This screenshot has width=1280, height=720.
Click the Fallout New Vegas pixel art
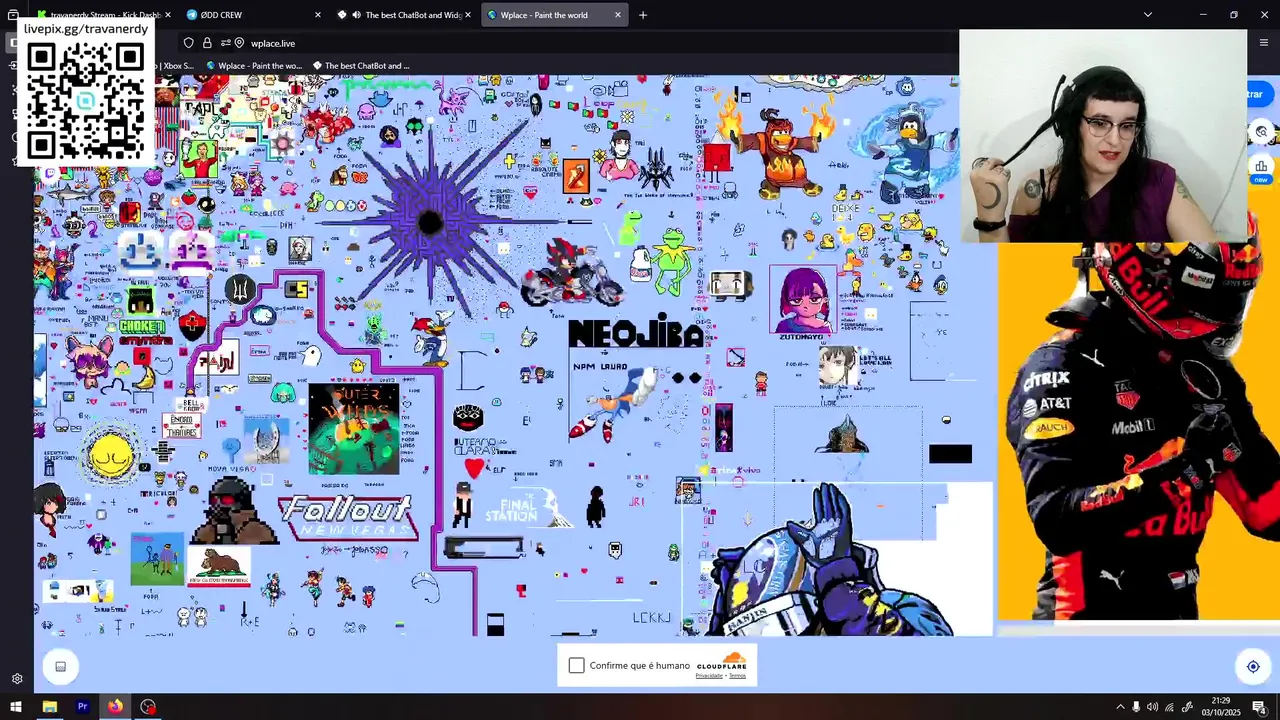point(349,517)
